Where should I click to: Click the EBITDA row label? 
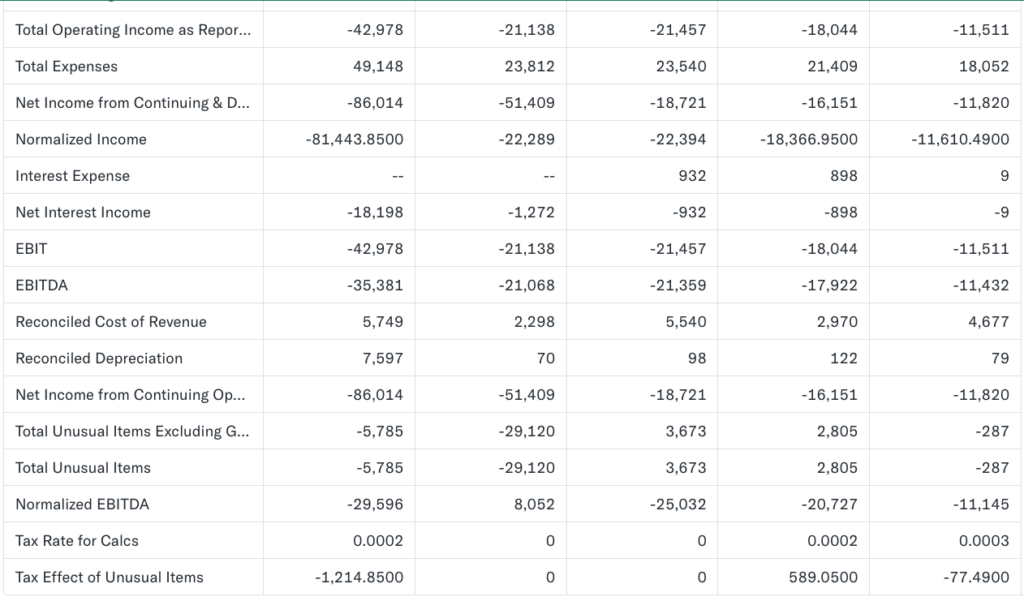(42, 285)
